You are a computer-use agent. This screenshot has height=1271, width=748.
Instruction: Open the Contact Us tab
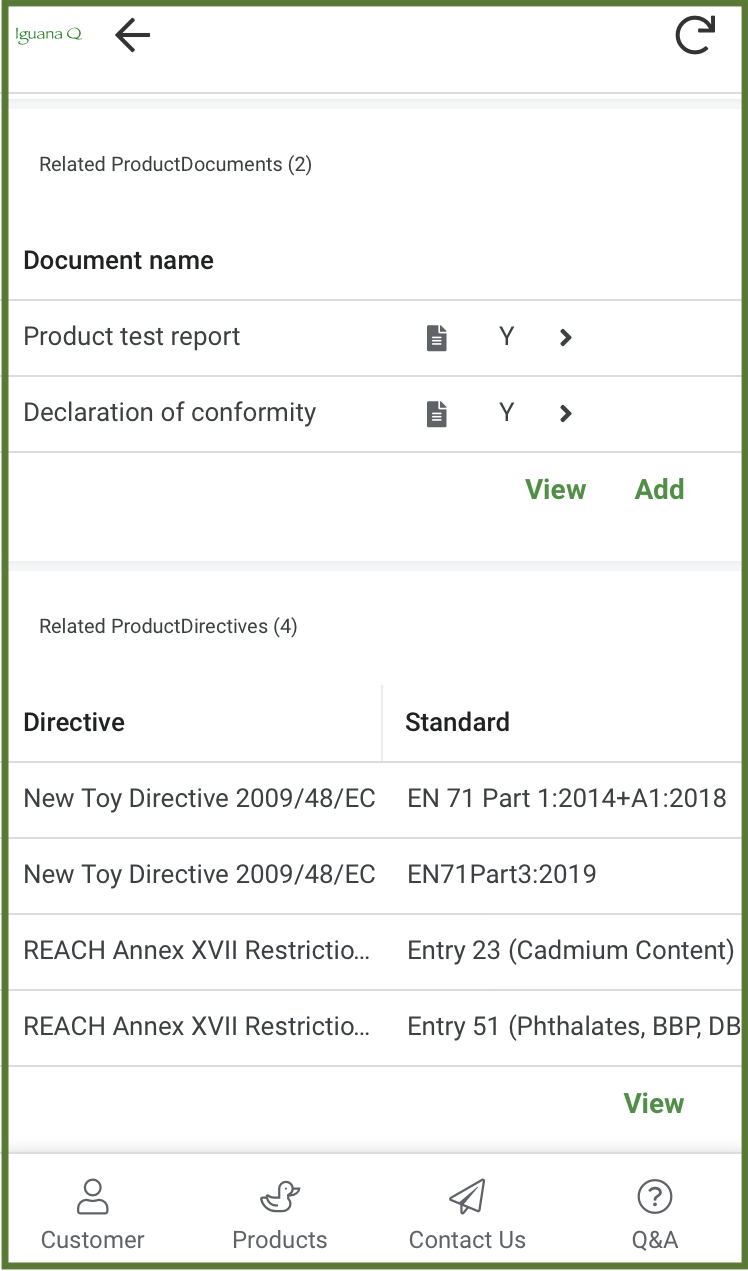(467, 1213)
